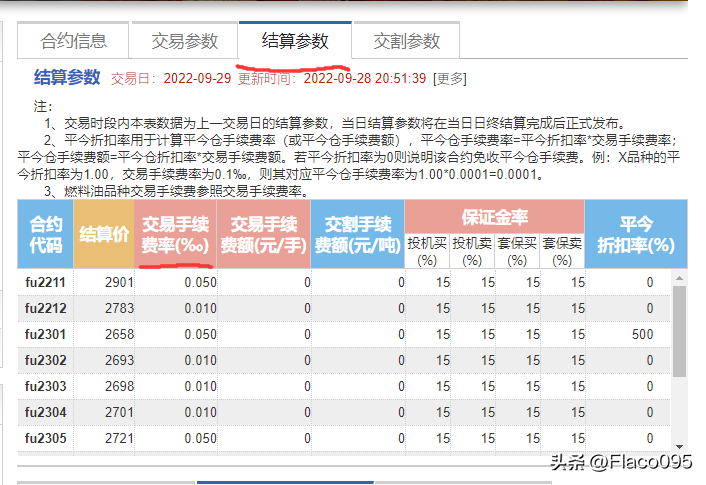Screen dimensions: 706x485
Task: Click the [更多] link
Action: click(x=449, y=78)
